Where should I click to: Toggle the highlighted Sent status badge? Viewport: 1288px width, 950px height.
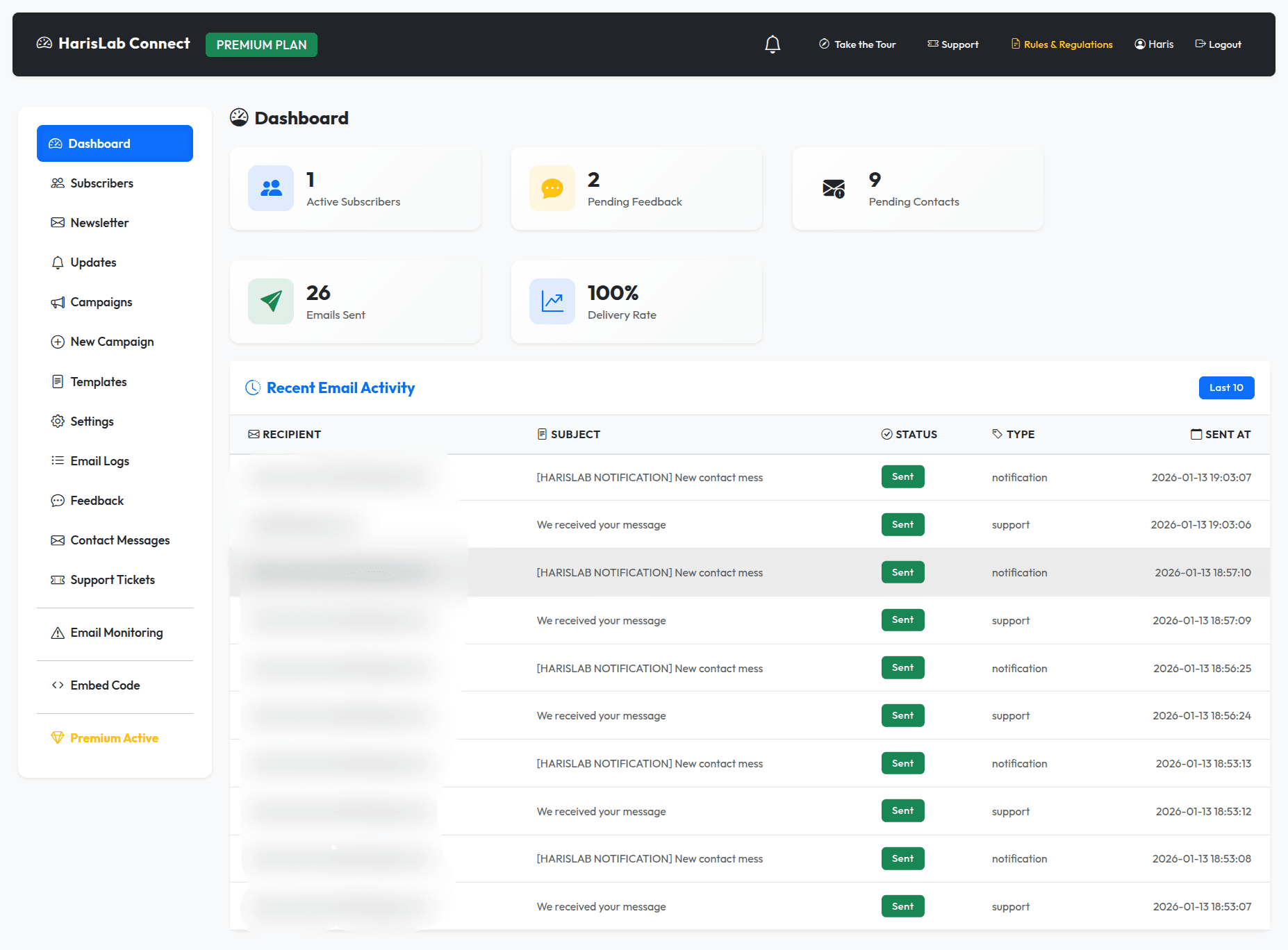902,572
